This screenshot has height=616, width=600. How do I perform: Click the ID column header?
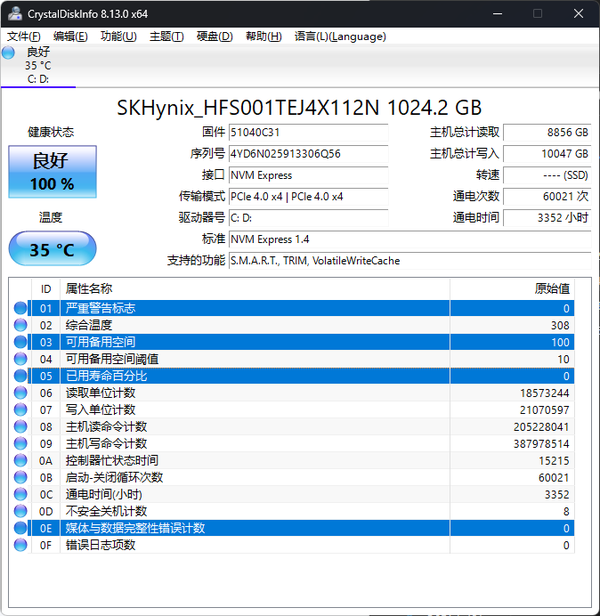pyautogui.click(x=46, y=289)
